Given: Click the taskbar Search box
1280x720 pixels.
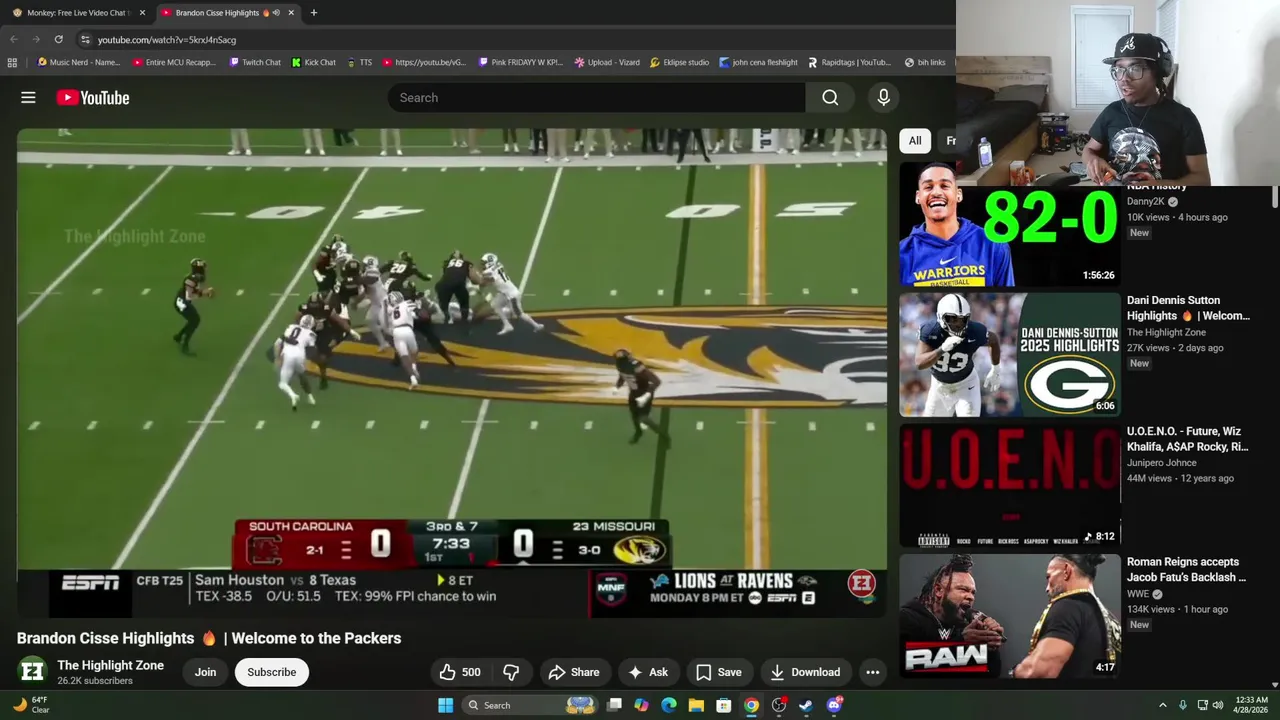Looking at the screenshot, I should [x=530, y=705].
